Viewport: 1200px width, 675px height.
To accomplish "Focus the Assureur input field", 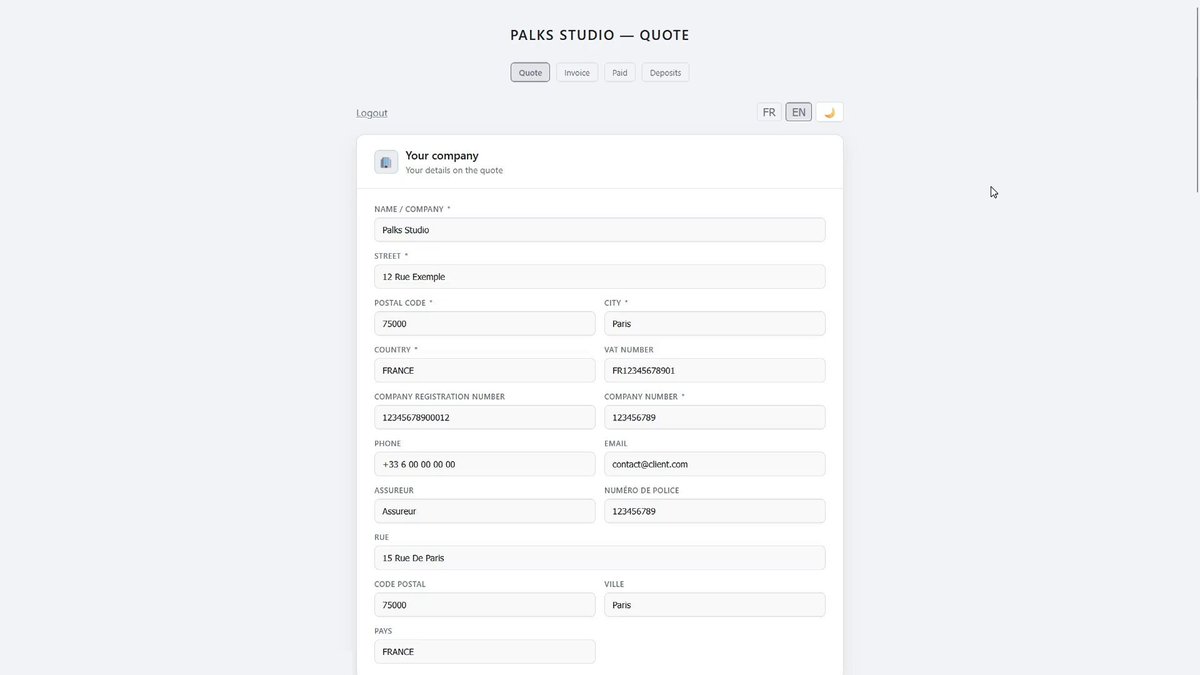I will [x=485, y=511].
